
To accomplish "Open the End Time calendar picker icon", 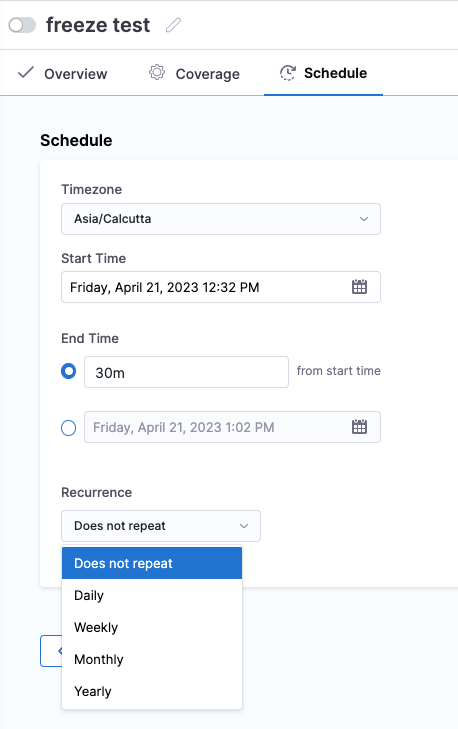I will click(x=359, y=427).
